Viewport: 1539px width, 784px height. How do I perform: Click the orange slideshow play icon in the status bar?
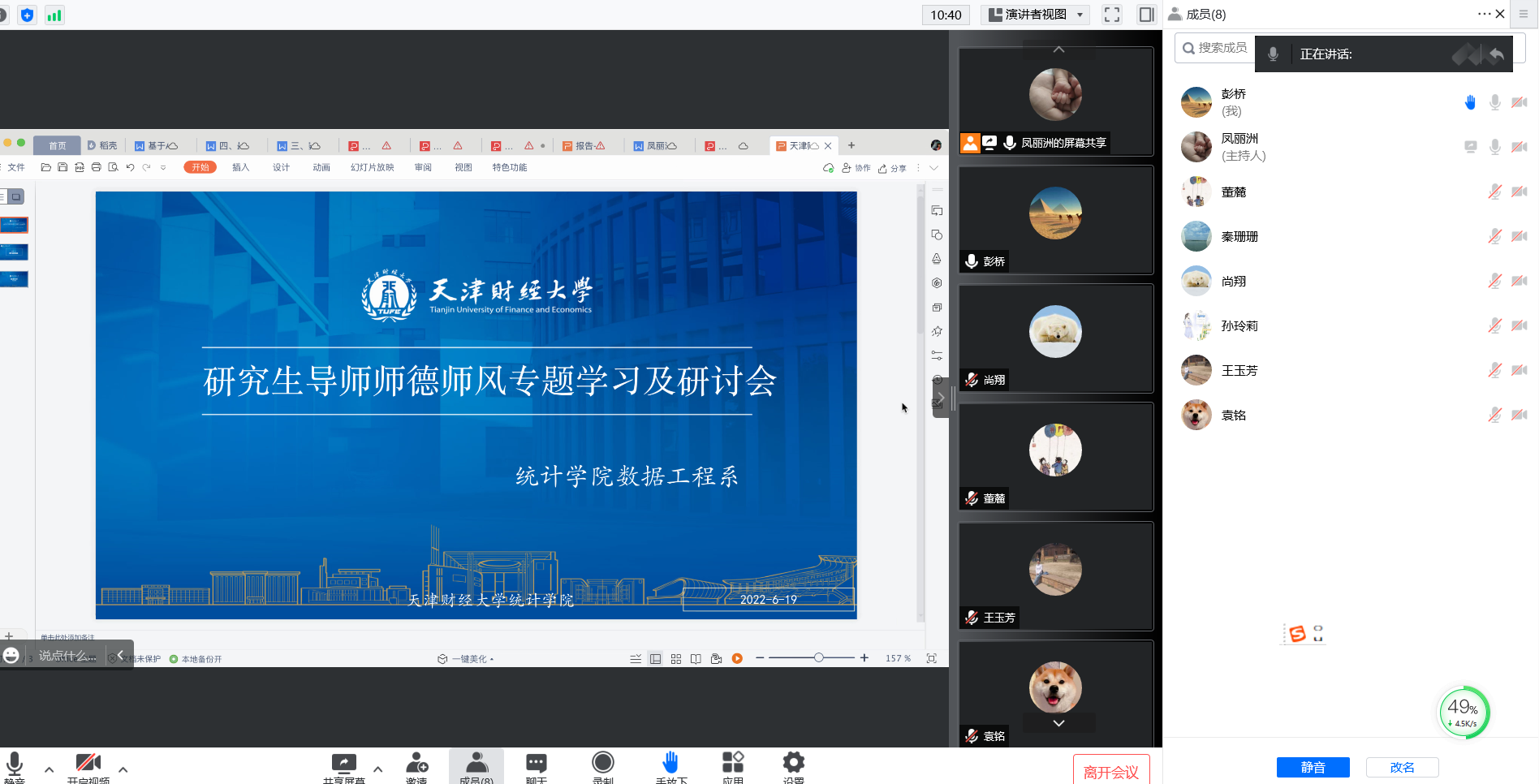737,658
